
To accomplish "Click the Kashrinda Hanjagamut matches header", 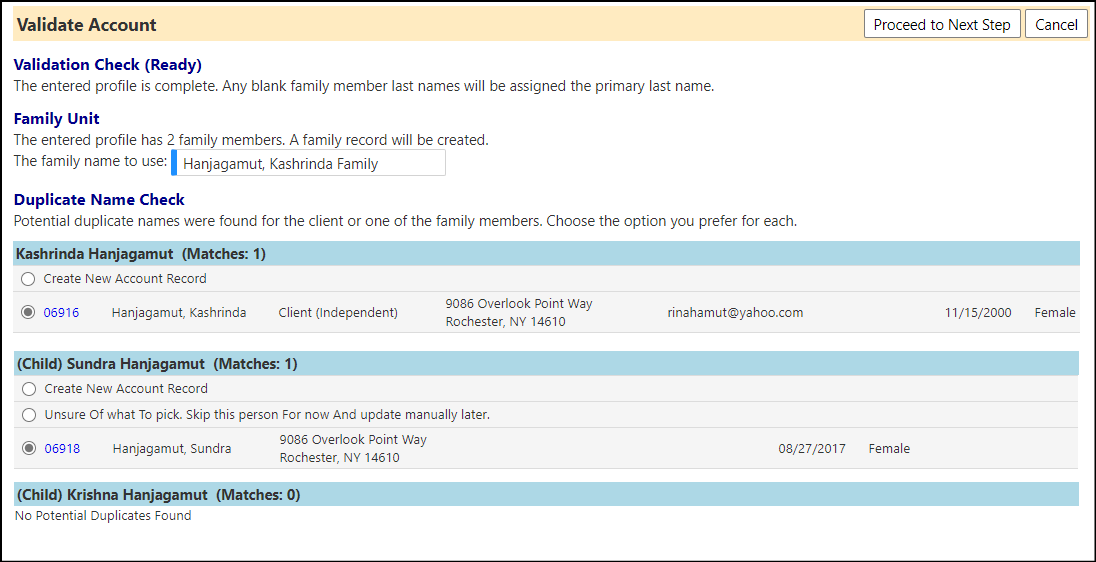I will coord(546,254).
